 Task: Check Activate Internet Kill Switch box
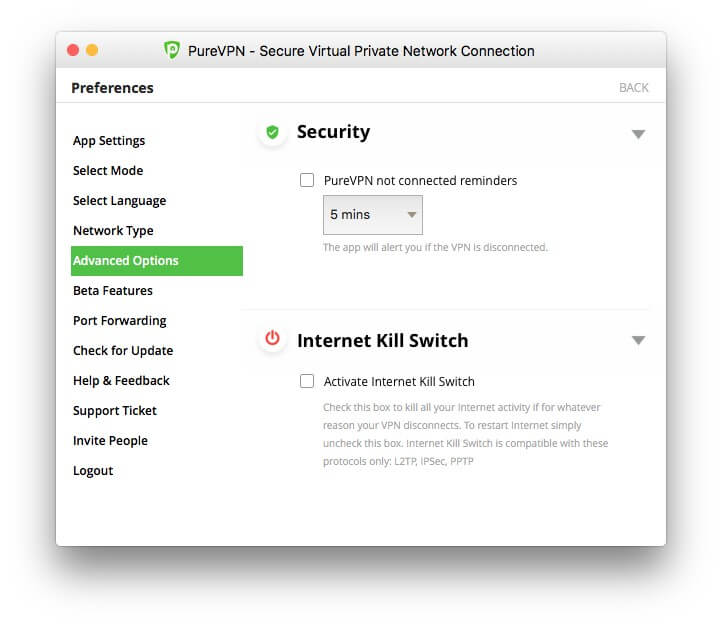coord(307,381)
